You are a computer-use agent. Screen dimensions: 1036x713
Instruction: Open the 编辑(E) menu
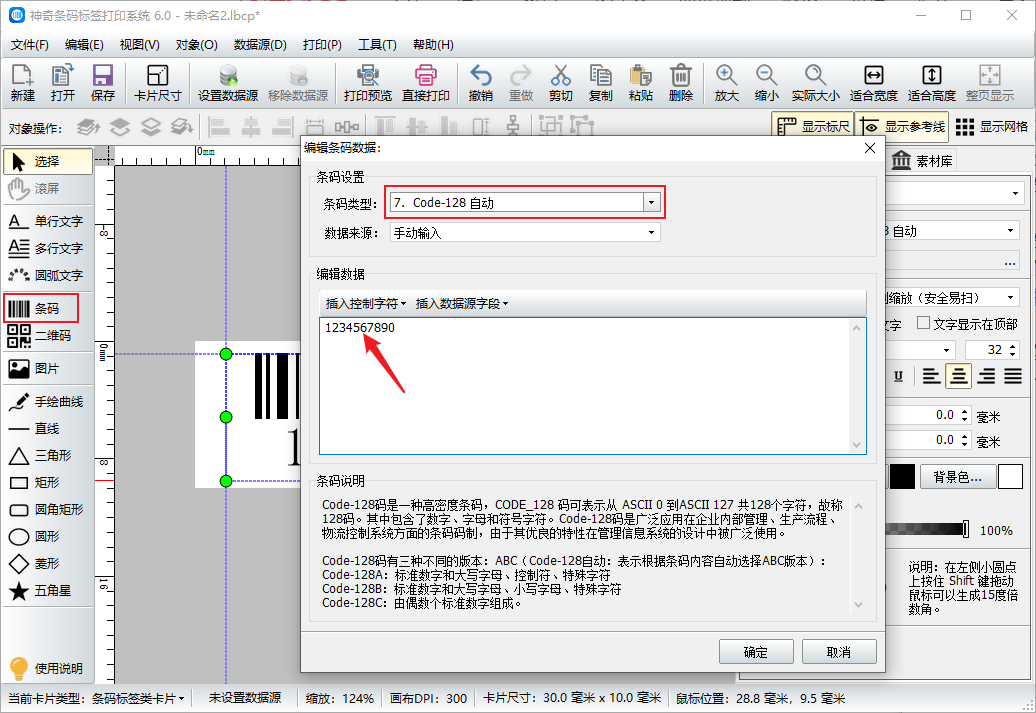point(84,45)
